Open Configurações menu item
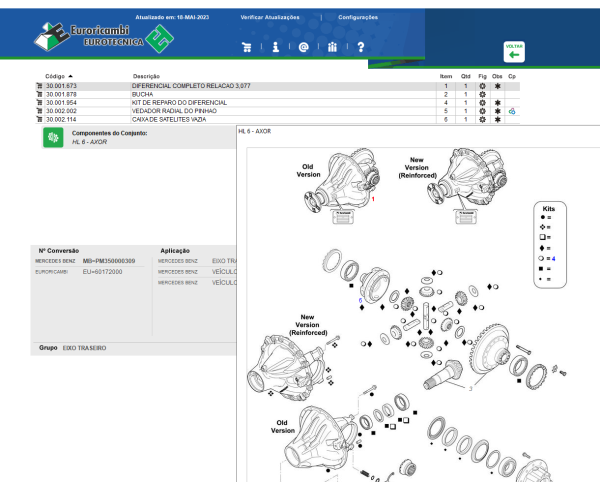The width and height of the screenshot is (600, 482). tap(358, 17)
